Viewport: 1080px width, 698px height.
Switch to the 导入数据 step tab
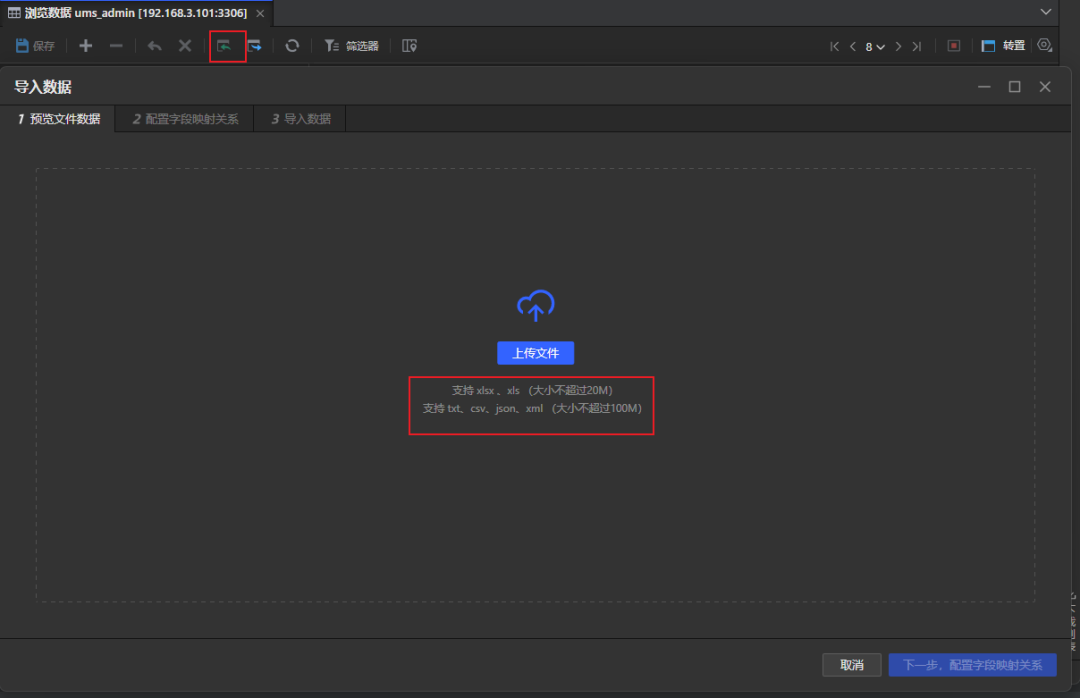[x=301, y=119]
